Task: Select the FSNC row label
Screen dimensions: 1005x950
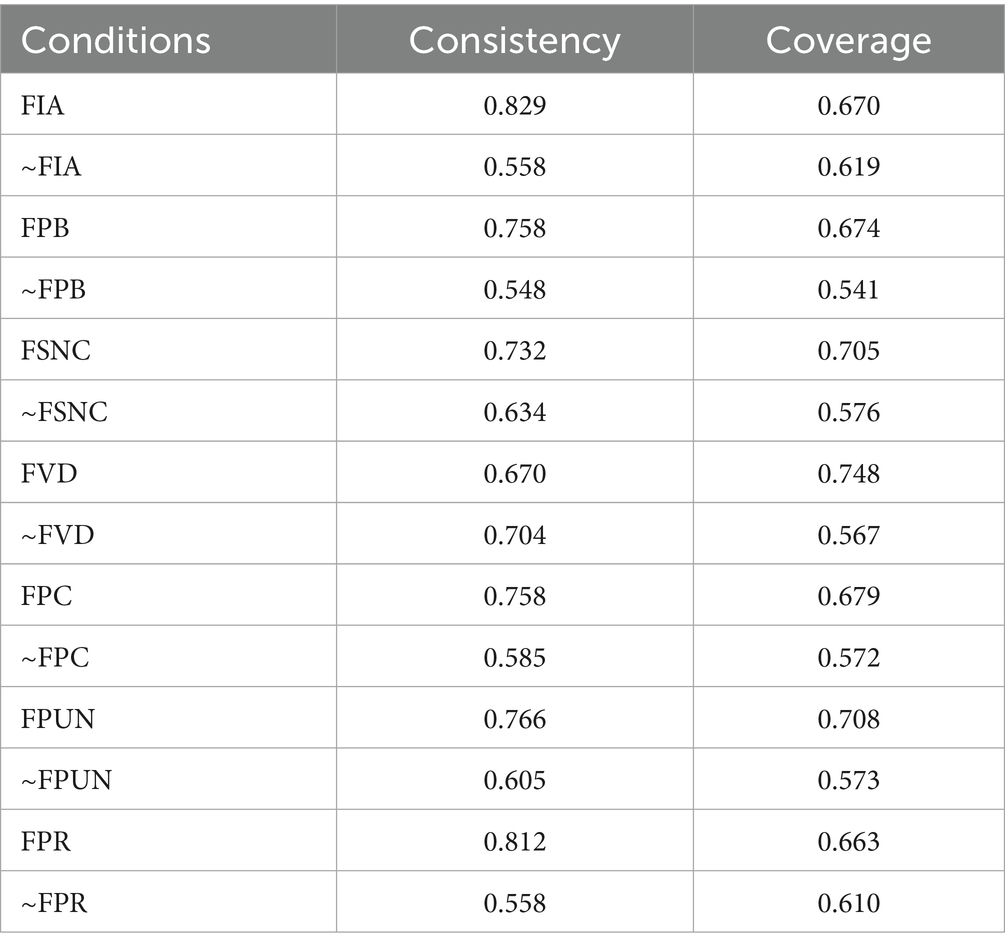Action: pos(52,351)
